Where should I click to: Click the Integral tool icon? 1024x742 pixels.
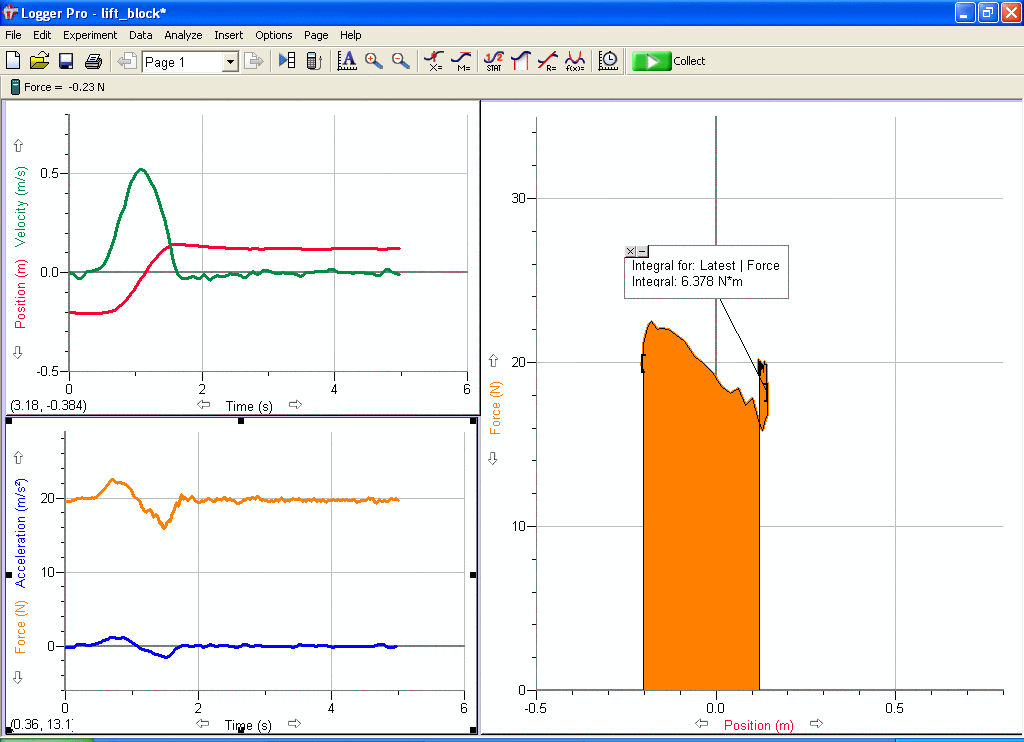click(521, 61)
